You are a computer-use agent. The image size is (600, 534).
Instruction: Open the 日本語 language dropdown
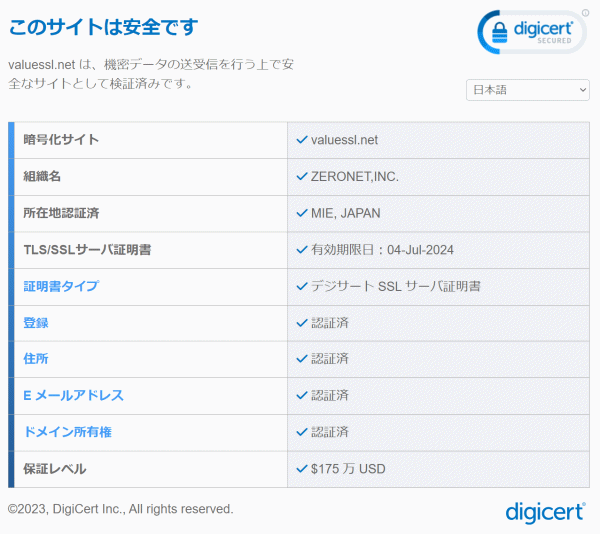point(528,90)
